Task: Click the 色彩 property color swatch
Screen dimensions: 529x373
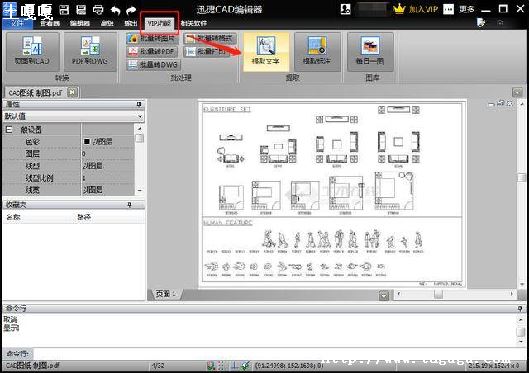Action: [x=86, y=142]
